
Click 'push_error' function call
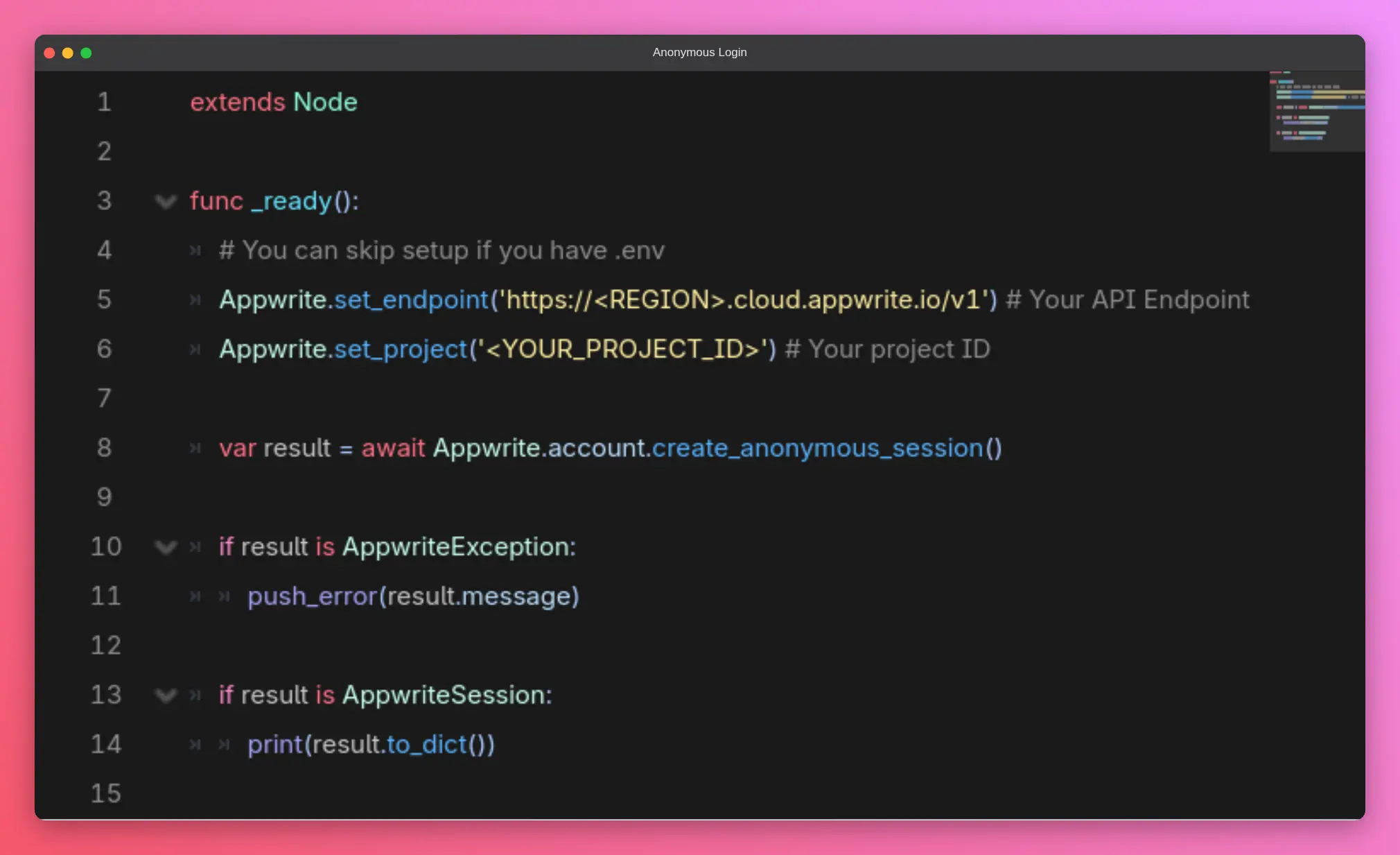click(x=313, y=596)
